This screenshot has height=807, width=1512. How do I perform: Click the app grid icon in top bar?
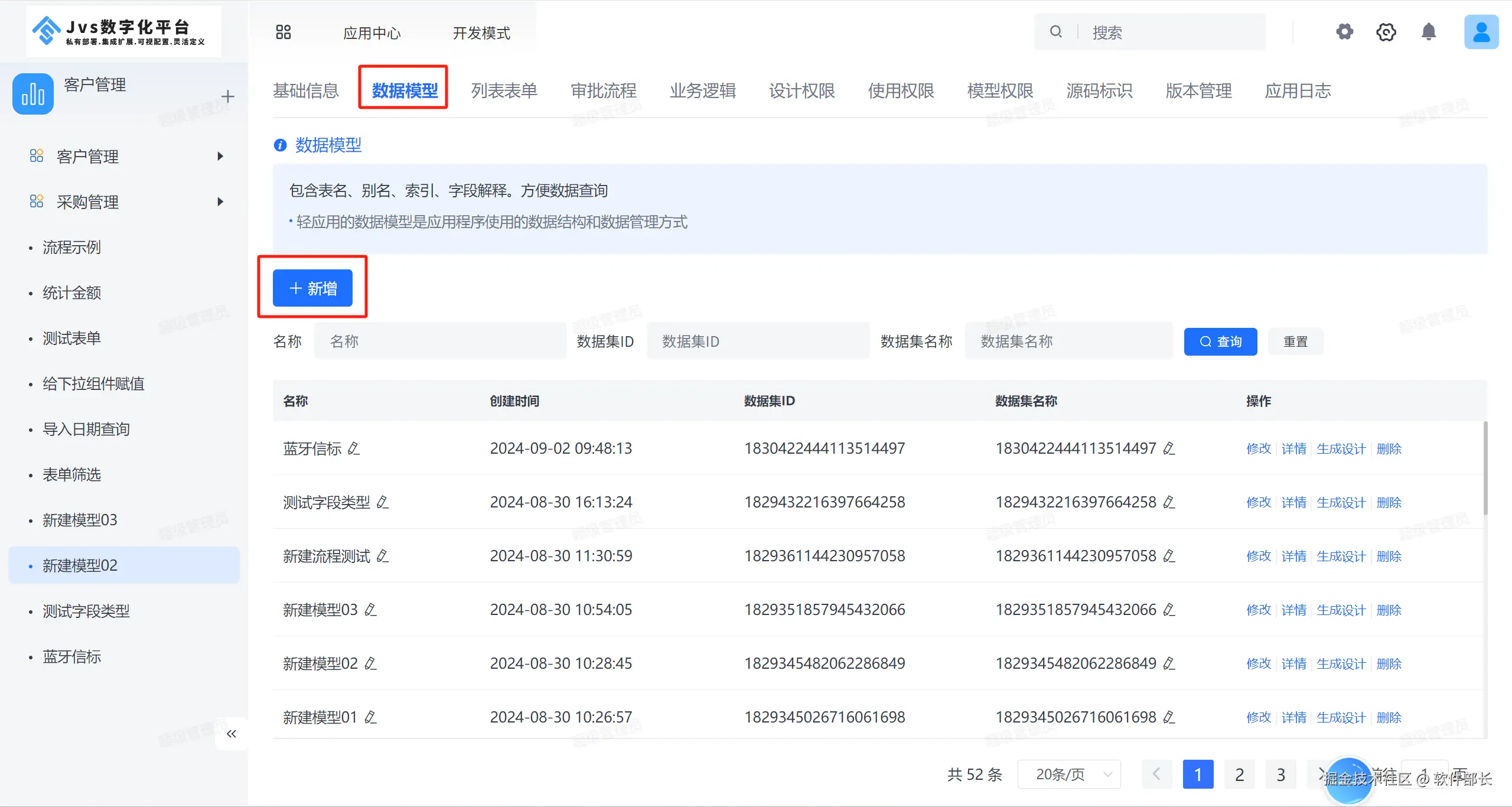[283, 32]
